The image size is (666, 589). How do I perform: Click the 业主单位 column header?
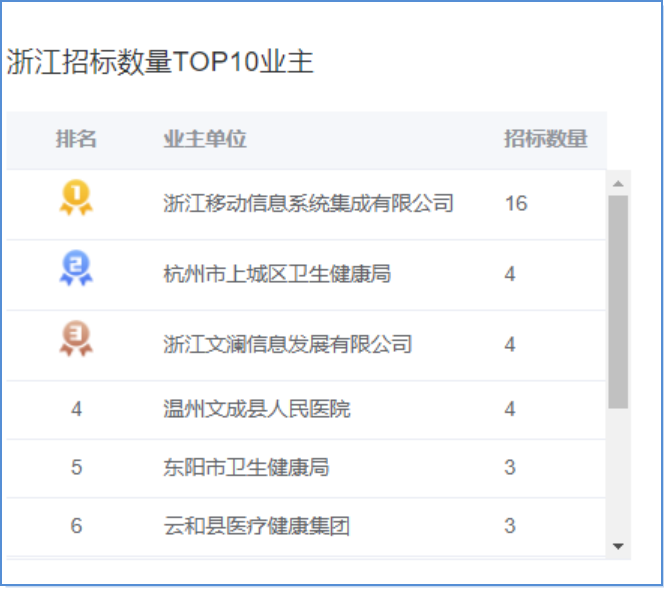coord(205,139)
